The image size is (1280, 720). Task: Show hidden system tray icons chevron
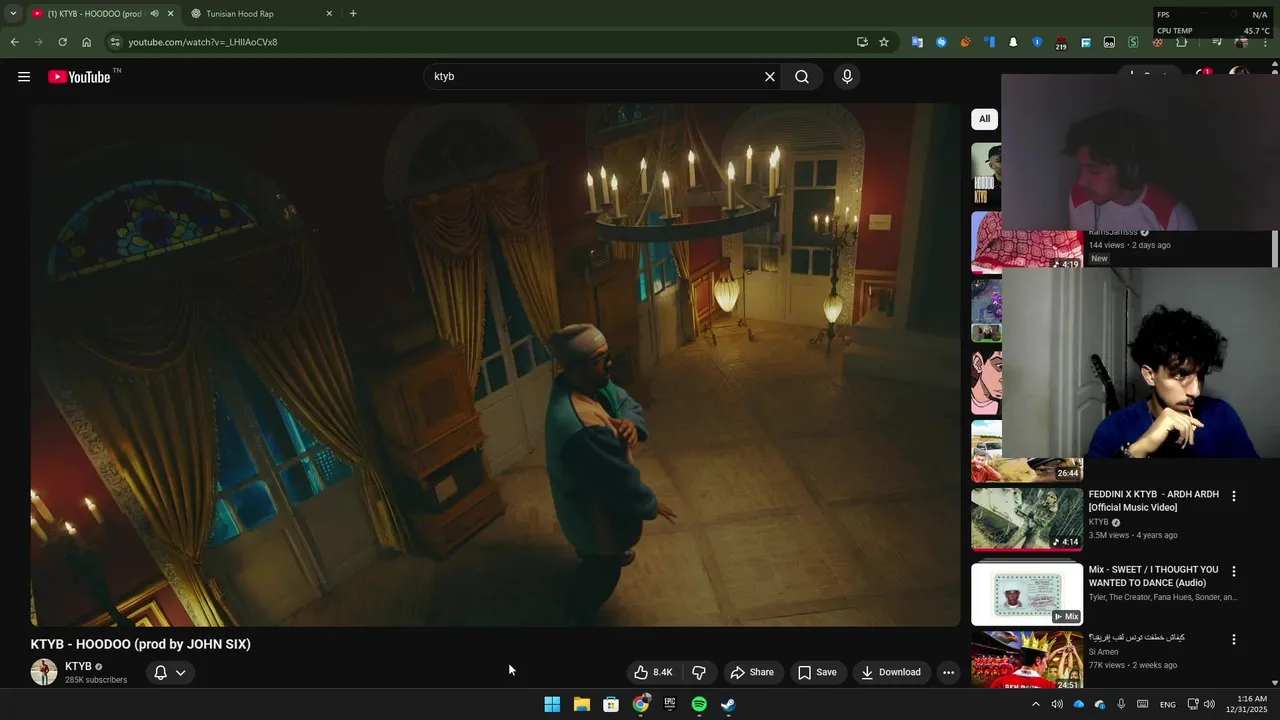(x=1035, y=704)
